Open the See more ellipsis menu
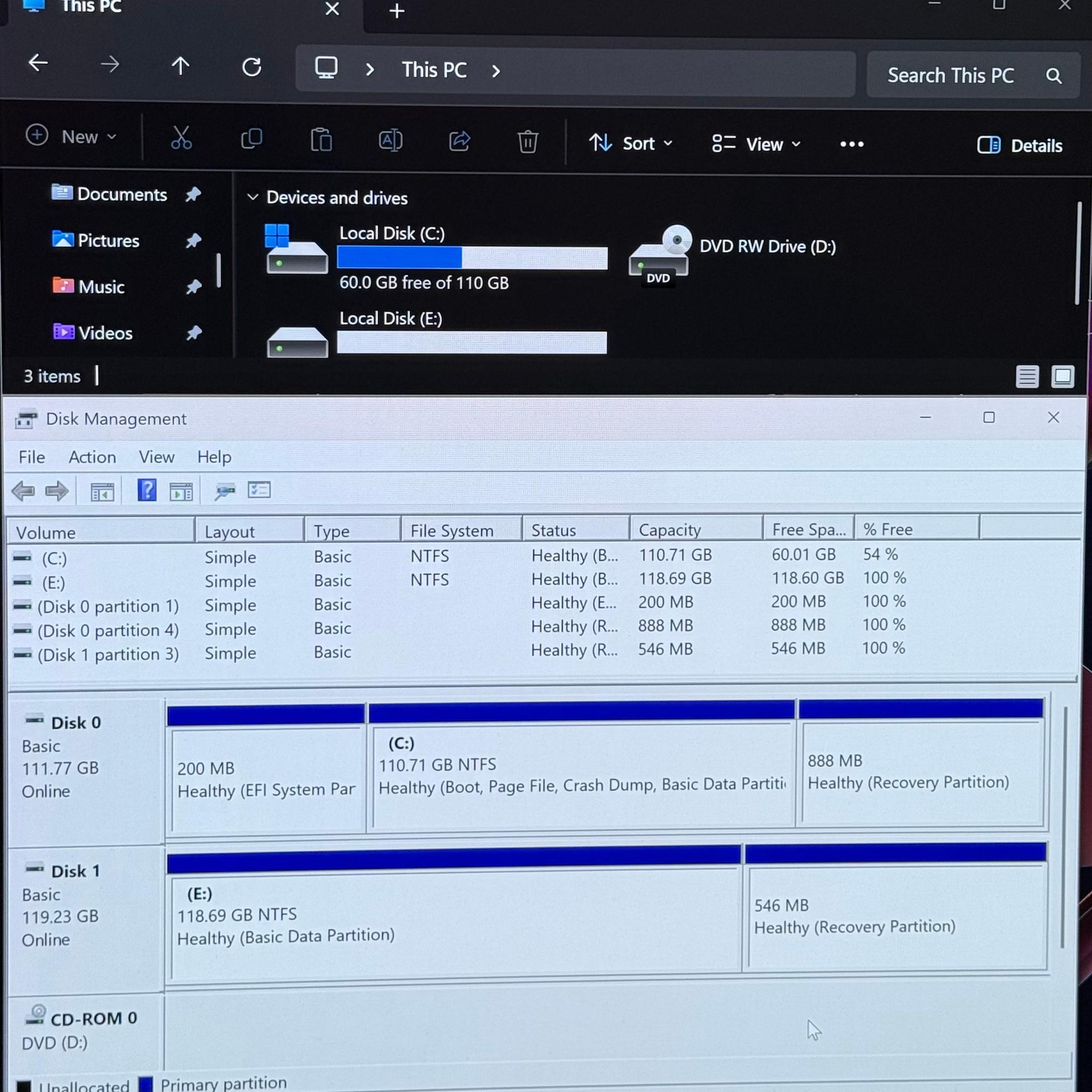1092x1092 pixels. pyautogui.click(x=851, y=144)
